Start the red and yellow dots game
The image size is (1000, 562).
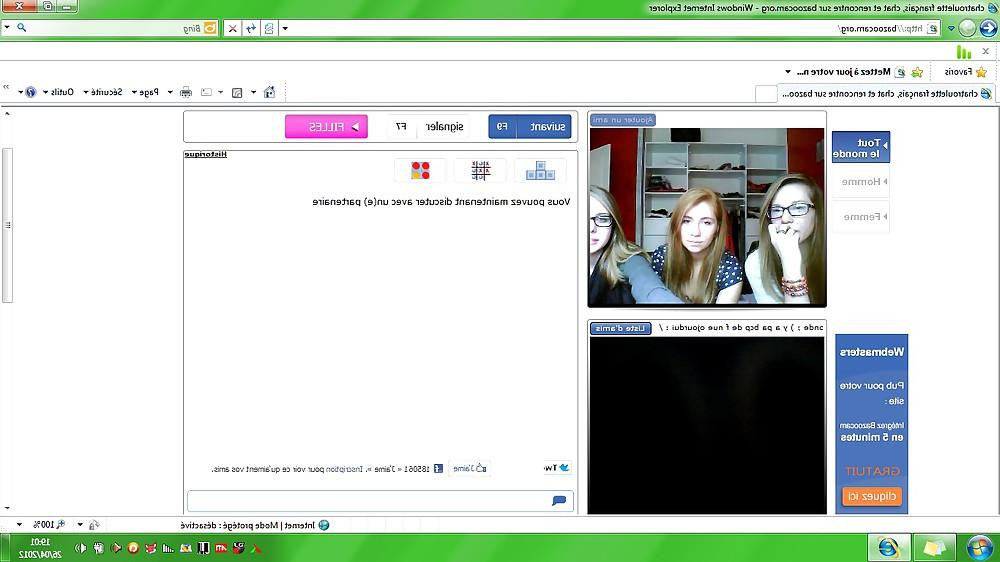point(420,170)
